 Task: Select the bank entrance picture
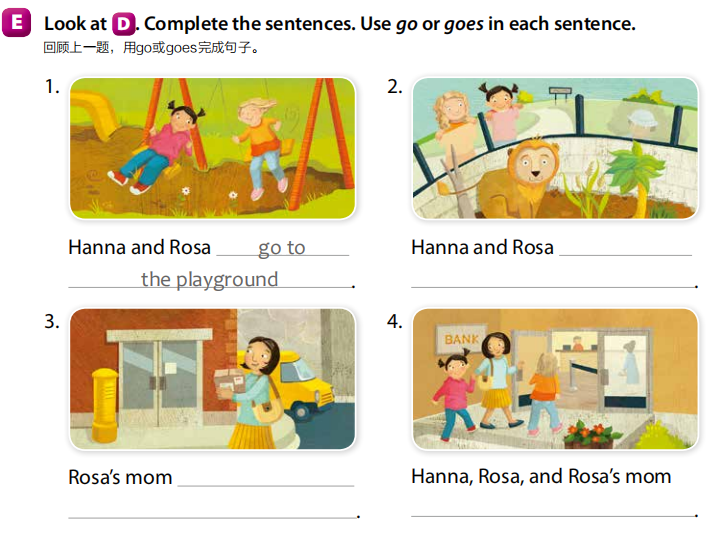[x=555, y=379]
